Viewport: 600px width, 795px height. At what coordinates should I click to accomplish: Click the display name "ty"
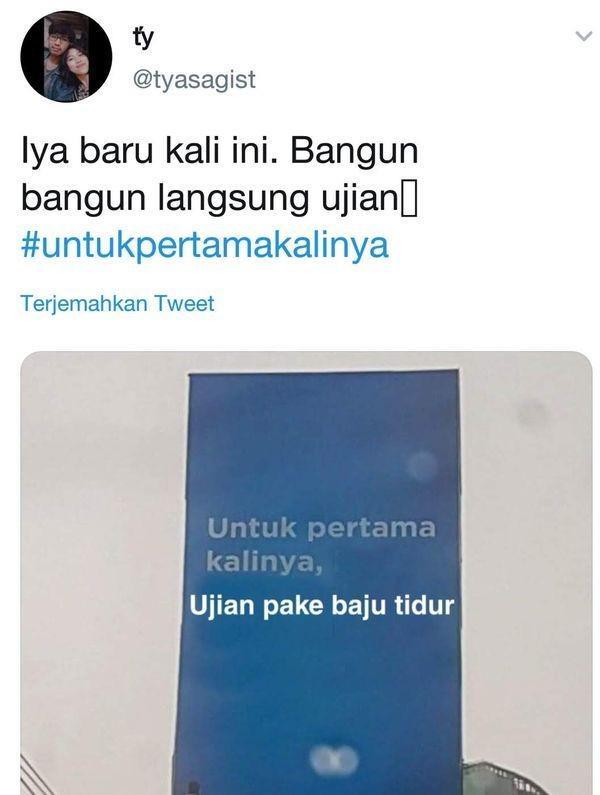(143, 39)
